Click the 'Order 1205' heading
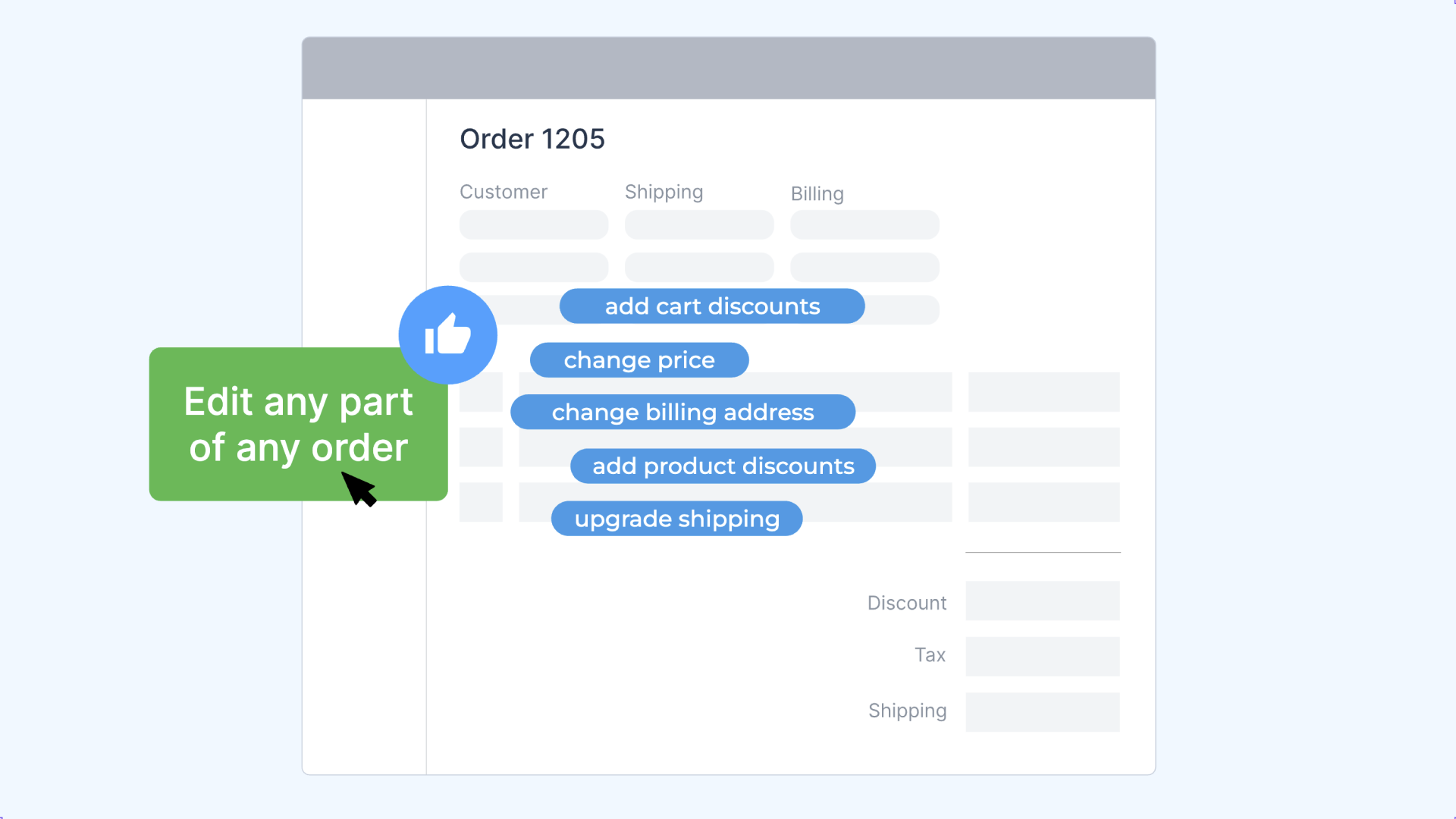Viewport: 1456px width, 819px height. point(532,139)
